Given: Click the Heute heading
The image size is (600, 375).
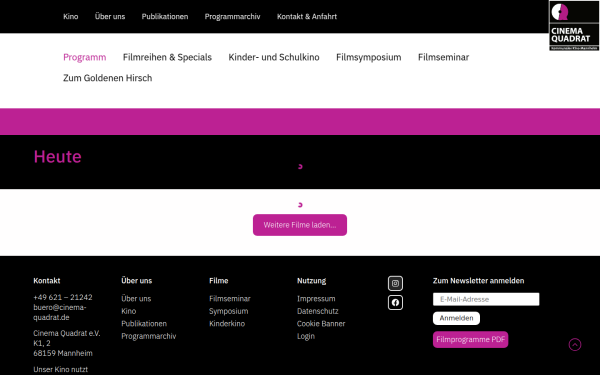Looking at the screenshot, I should coord(57,157).
